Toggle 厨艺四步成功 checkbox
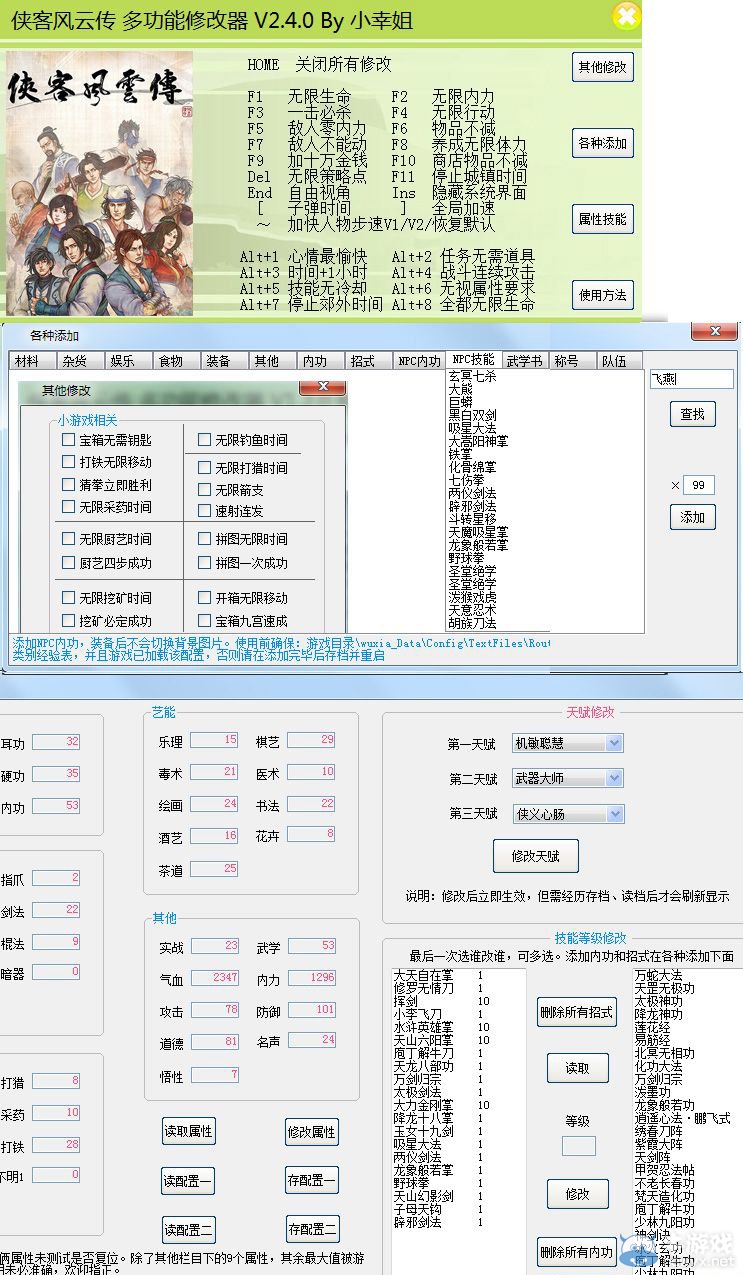Viewport: 743px width, 1275px height. [x=107, y=563]
